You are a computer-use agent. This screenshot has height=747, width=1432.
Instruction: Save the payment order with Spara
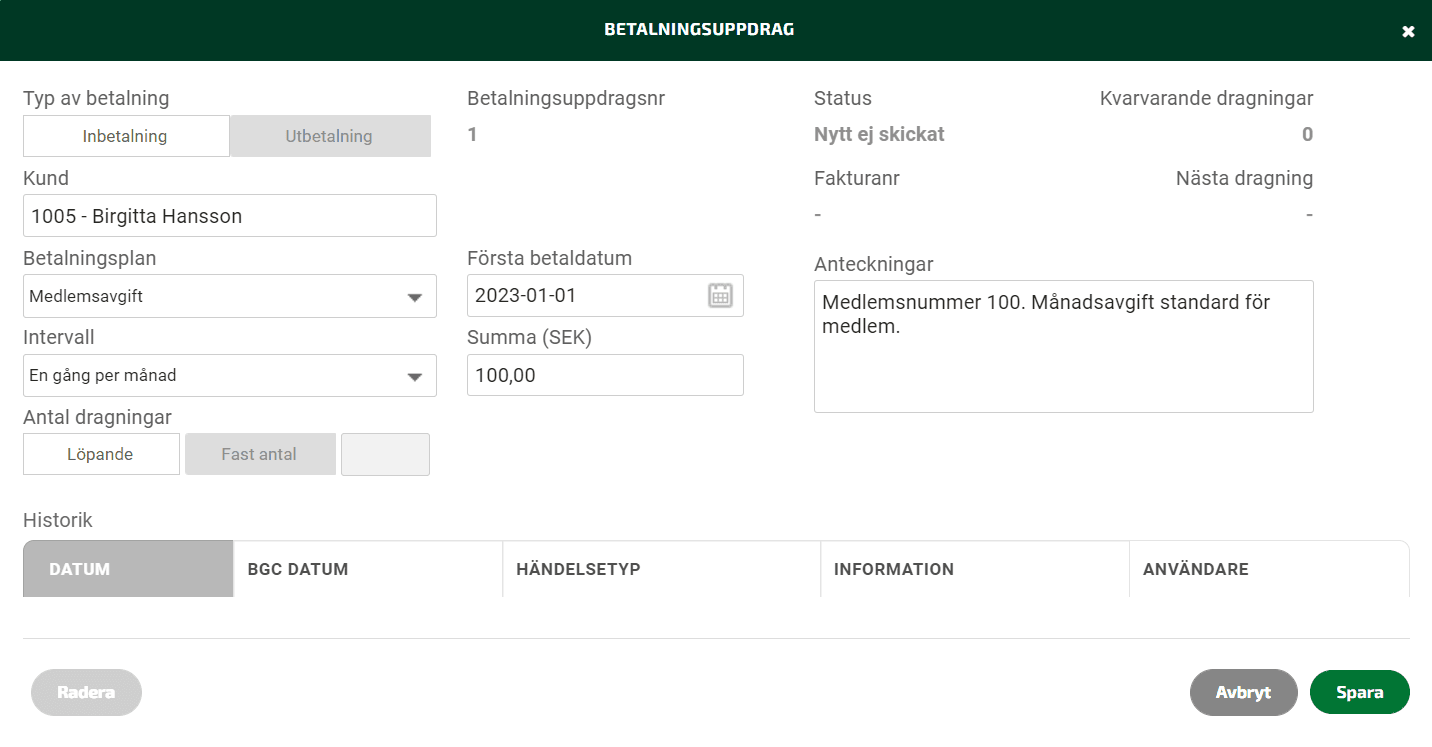pyautogui.click(x=1360, y=692)
